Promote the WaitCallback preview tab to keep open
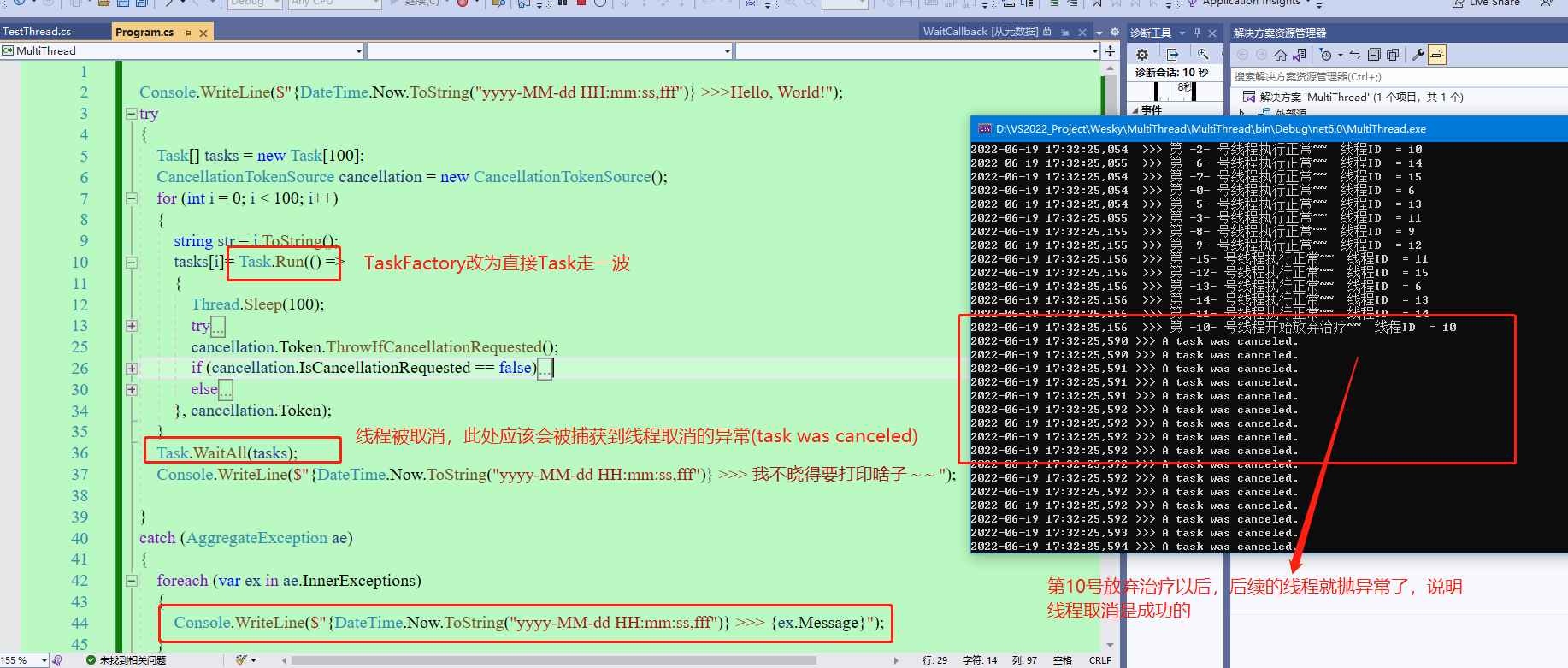 click(1065, 33)
